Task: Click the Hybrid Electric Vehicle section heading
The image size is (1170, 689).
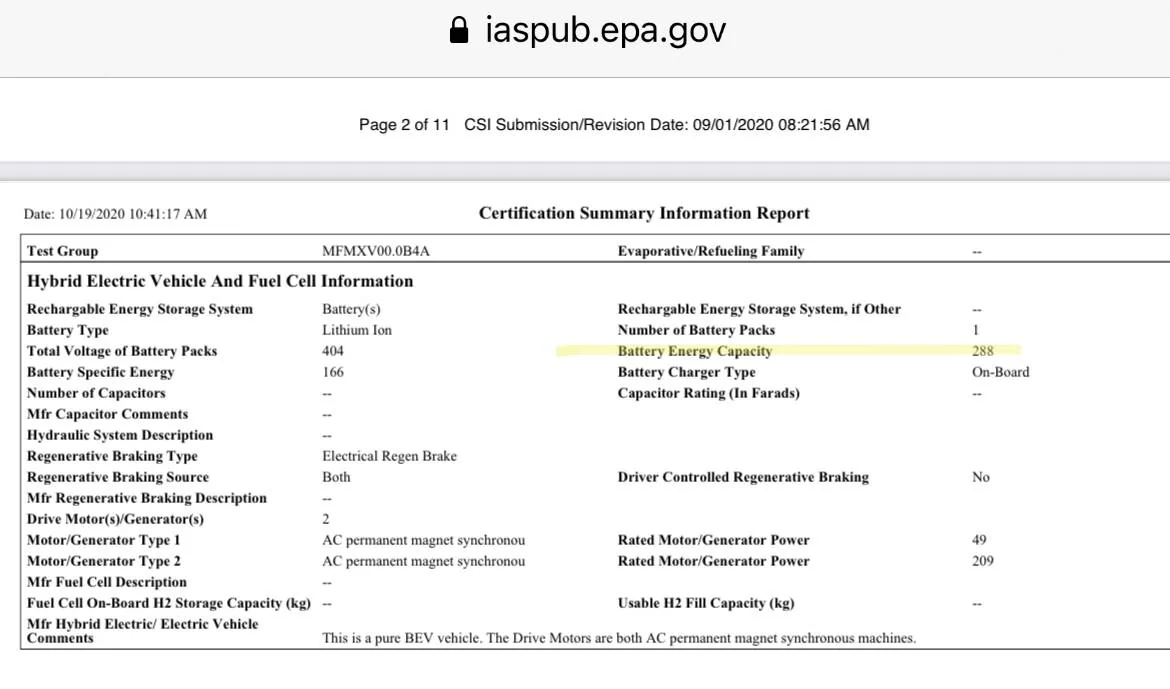Action: (220, 281)
